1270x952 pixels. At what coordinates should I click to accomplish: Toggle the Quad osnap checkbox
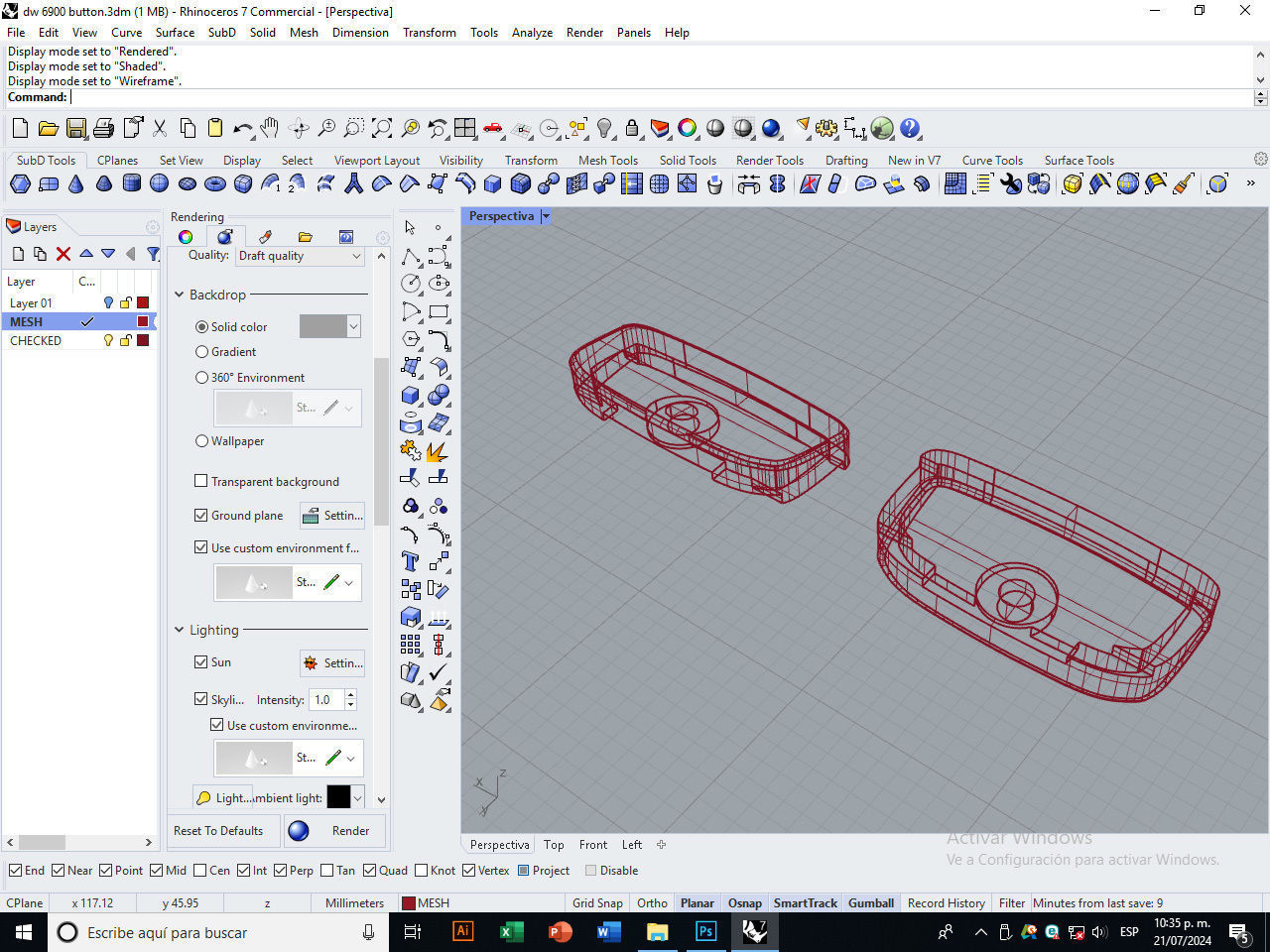[x=369, y=871]
